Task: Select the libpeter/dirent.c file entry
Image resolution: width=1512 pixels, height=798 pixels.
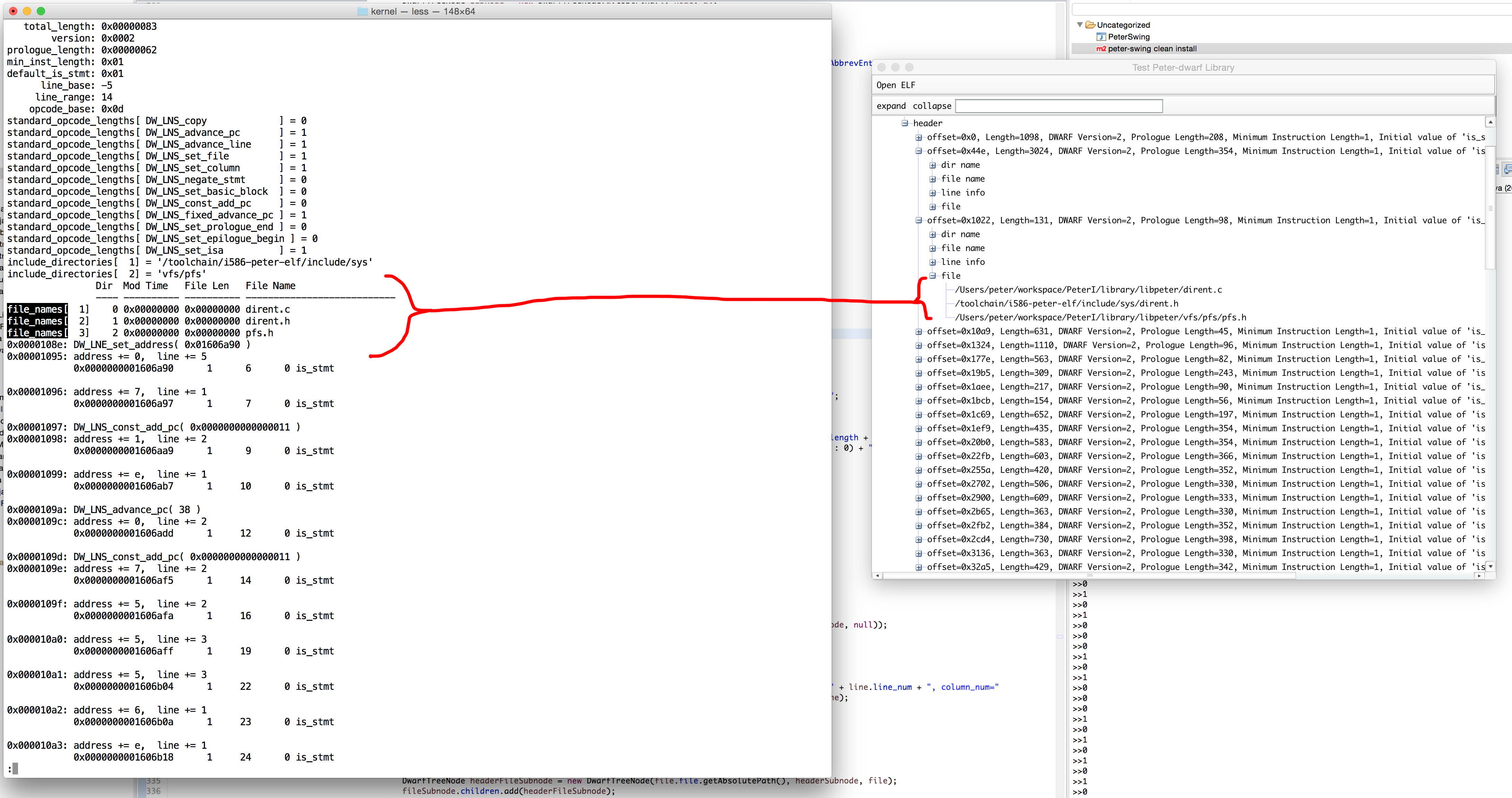Action: pyautogui.click(x=1089, y=290)
